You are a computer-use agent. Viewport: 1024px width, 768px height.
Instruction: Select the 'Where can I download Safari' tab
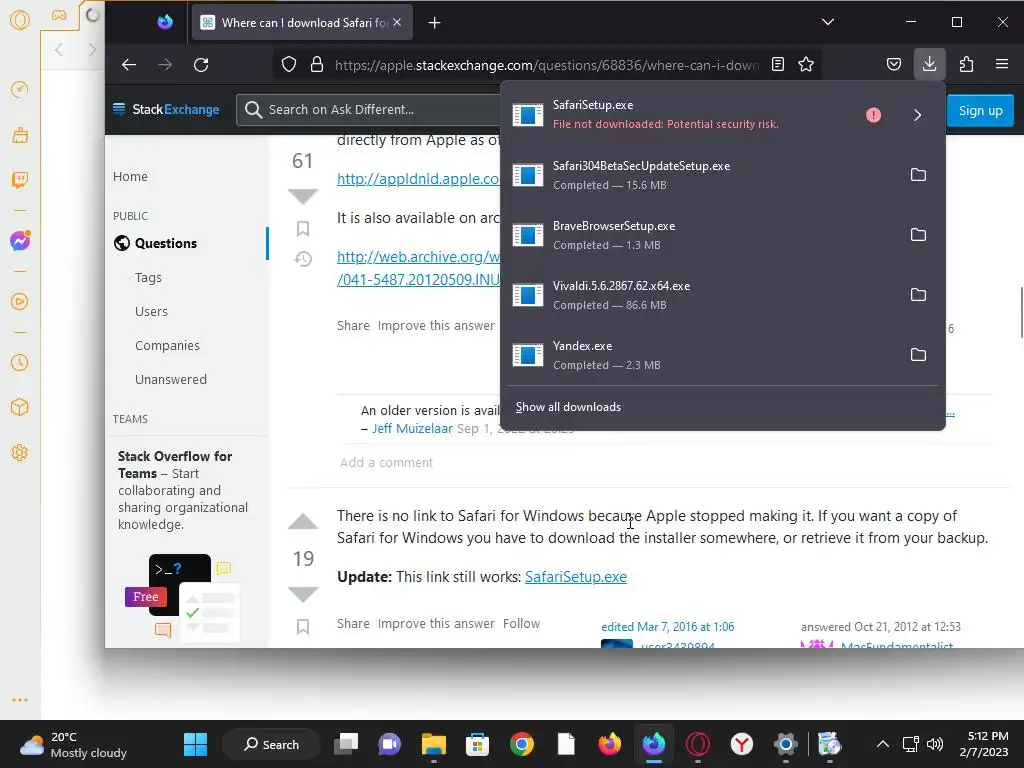pos(302,23)
